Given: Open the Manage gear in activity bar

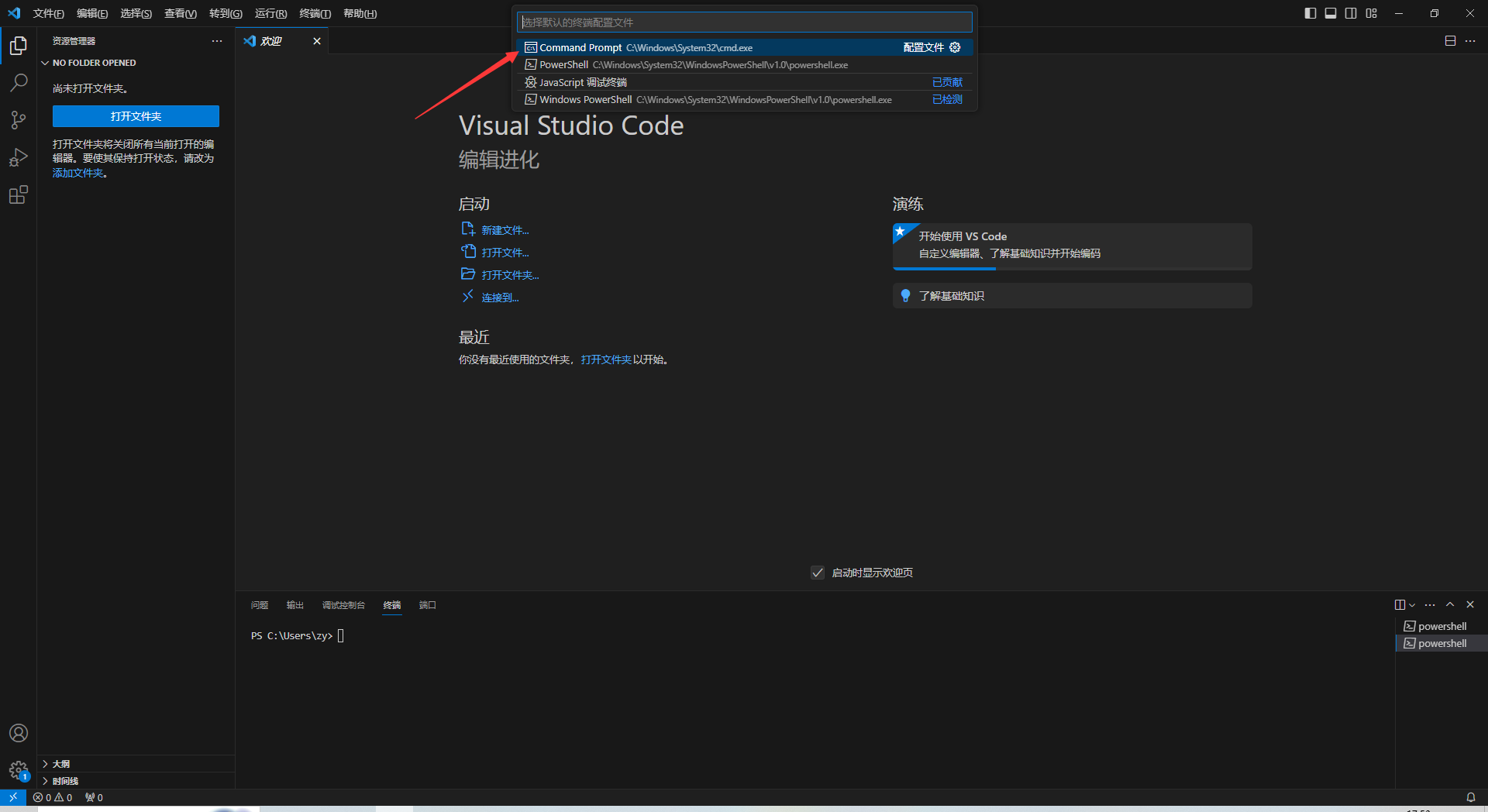Looking at the screenshot, I should click(19, 770).
